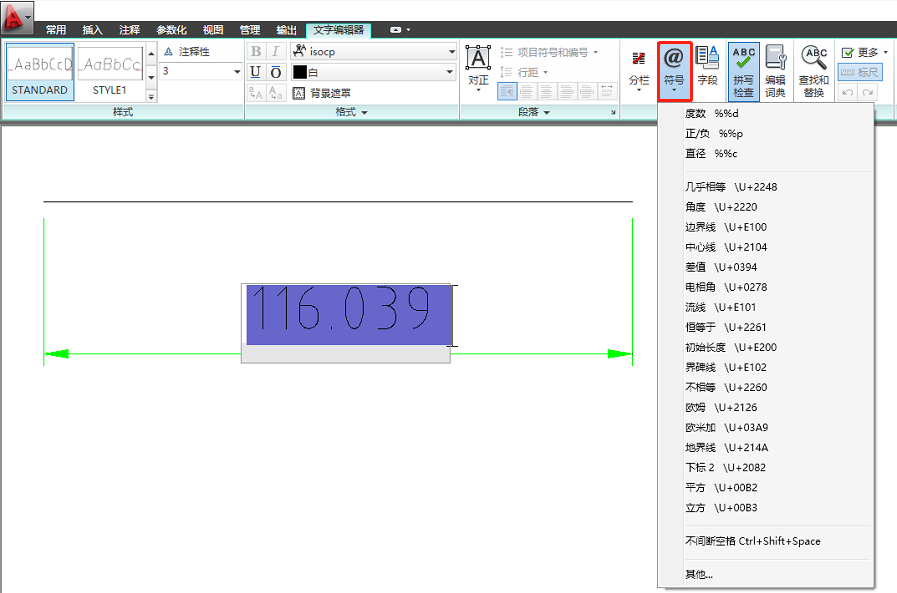897x593 pixels.
Task: Redo the last text edit
Action: 868,92
